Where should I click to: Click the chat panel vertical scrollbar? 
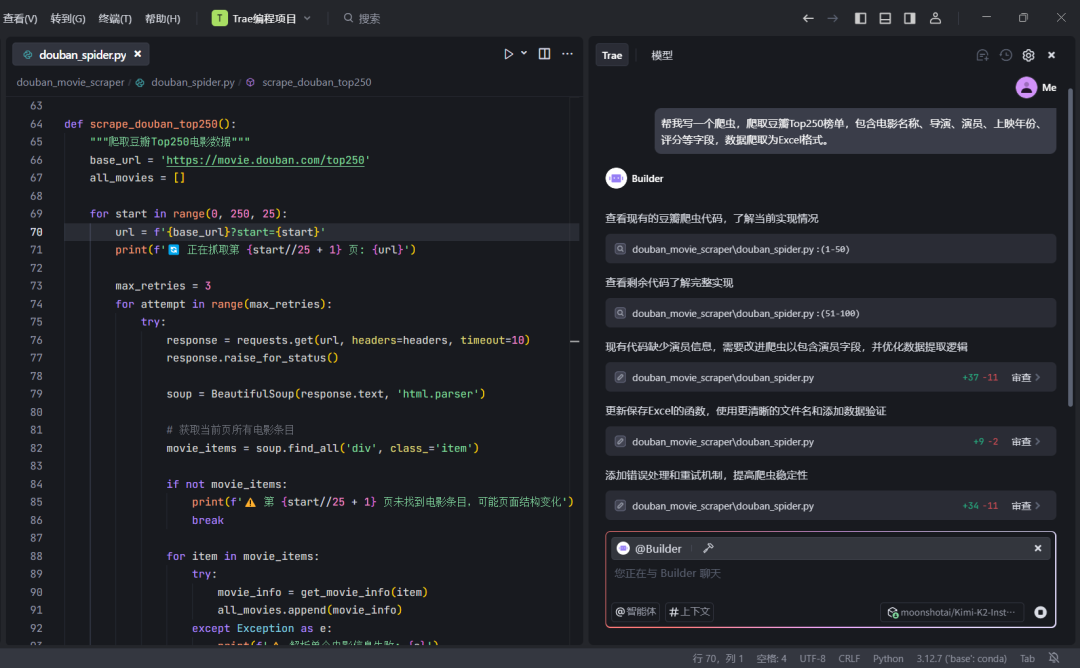pyautogui.click(x=1070, y=248)
